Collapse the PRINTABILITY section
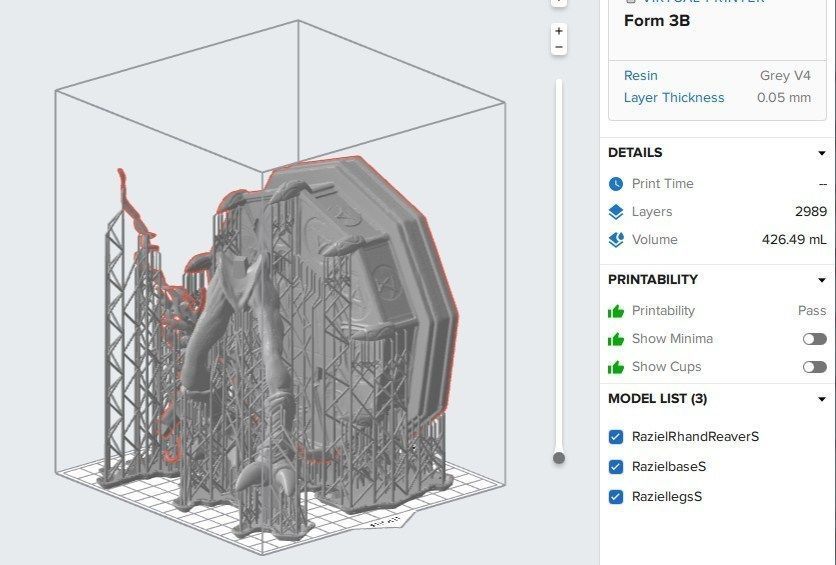The width and height of the screenshot is (836, 565). click(822, 280)
